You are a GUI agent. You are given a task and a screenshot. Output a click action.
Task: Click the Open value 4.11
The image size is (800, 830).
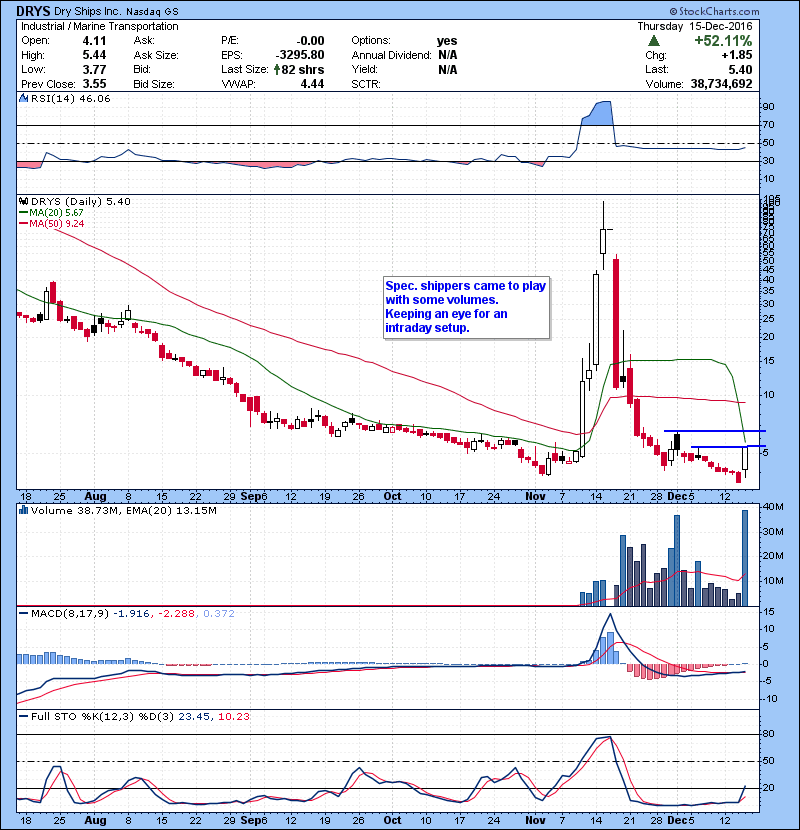(x=94, y=41)
